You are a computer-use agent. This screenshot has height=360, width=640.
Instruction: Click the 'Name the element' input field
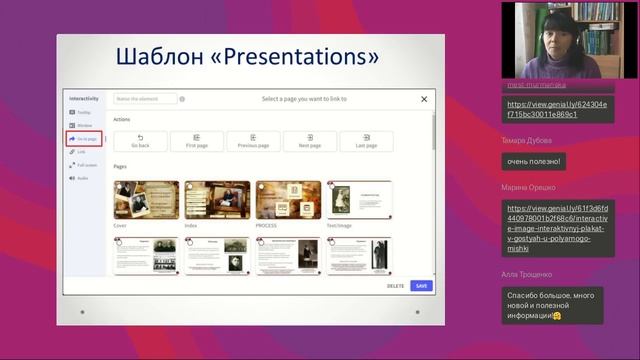click(x=145, y=99)
